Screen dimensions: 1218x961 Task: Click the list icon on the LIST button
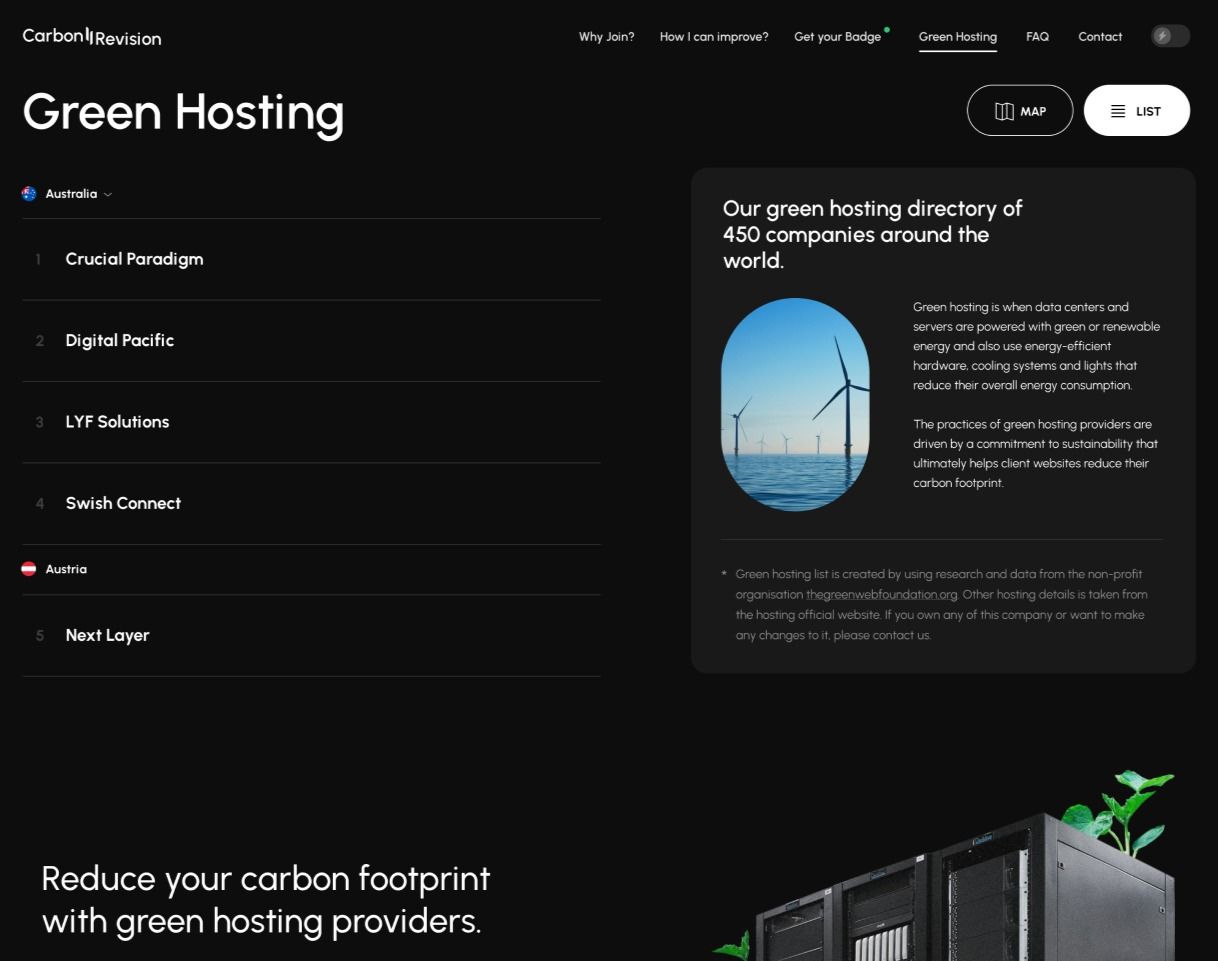(1117, 111)
